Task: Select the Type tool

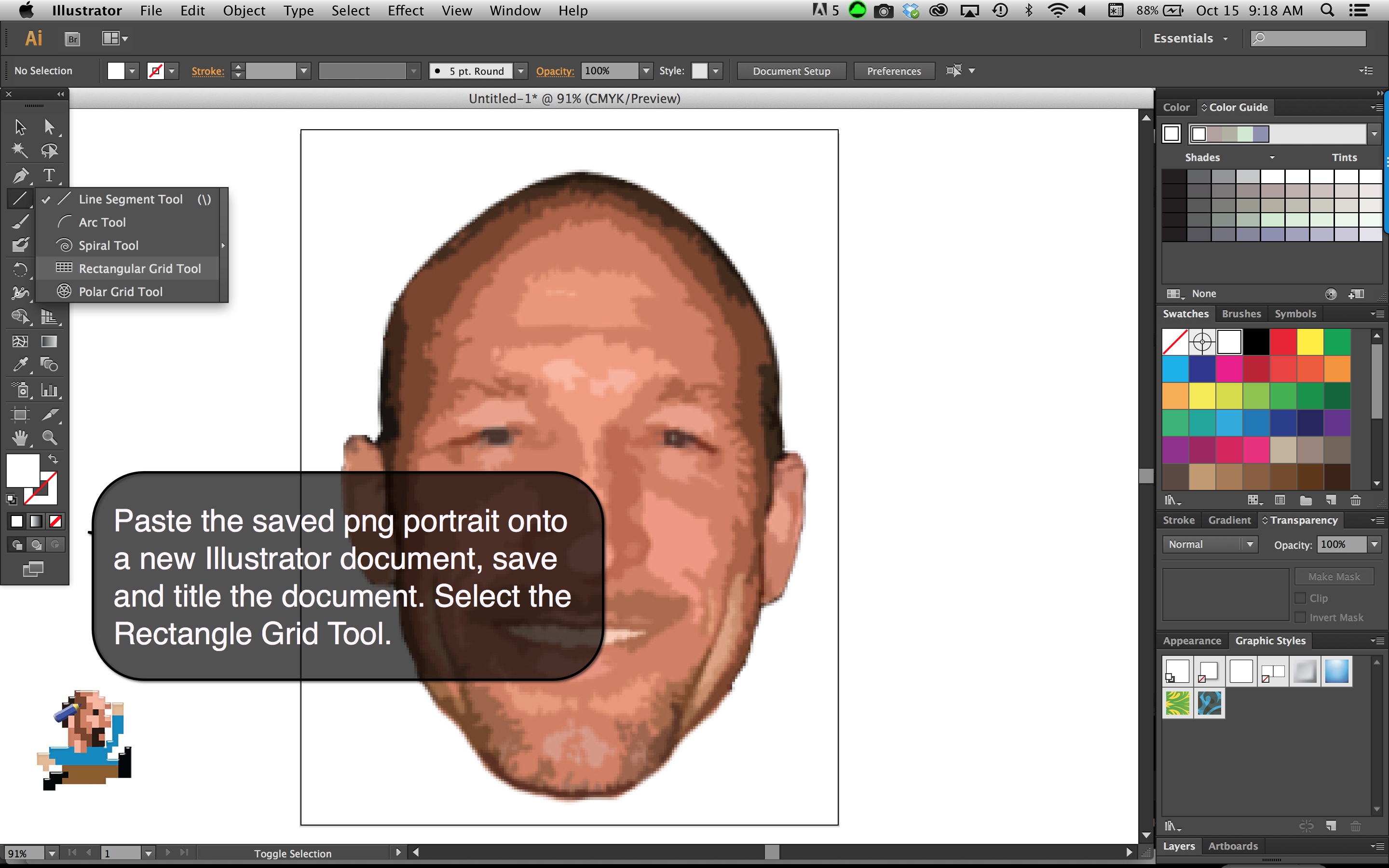Action: point(49,175)
